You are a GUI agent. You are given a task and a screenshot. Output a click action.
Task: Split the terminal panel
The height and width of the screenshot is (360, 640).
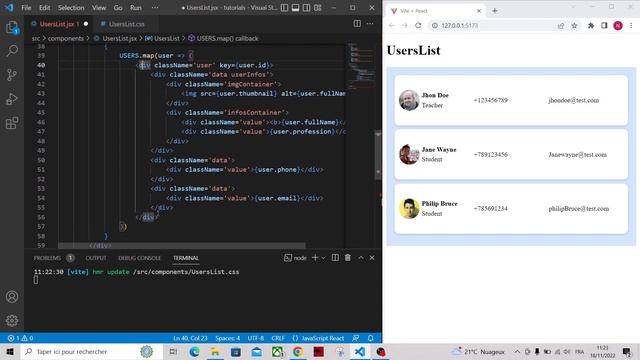click(x=335, y=258)
